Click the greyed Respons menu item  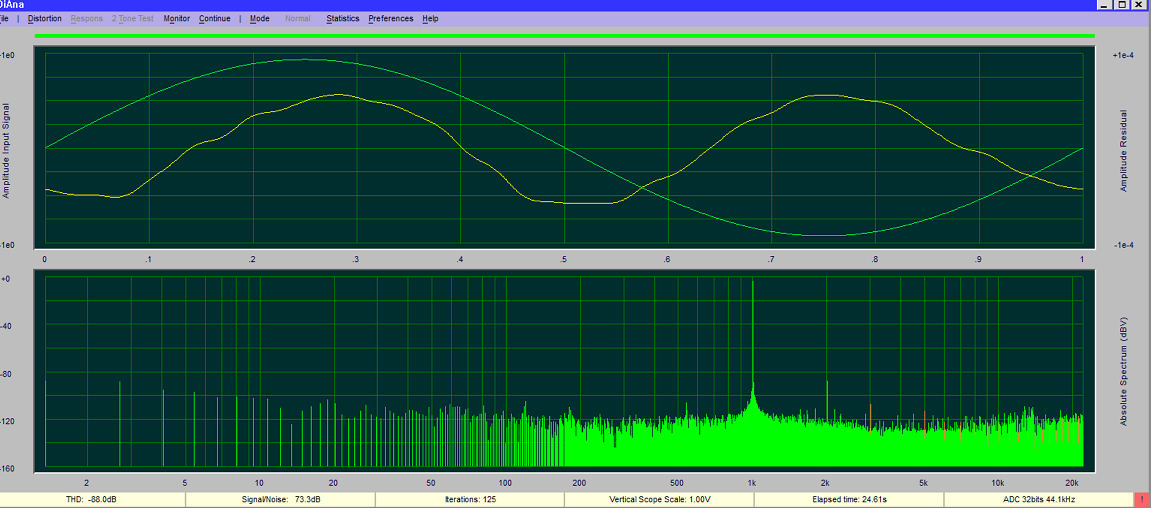pyautogui.click(x=87, y=18)
